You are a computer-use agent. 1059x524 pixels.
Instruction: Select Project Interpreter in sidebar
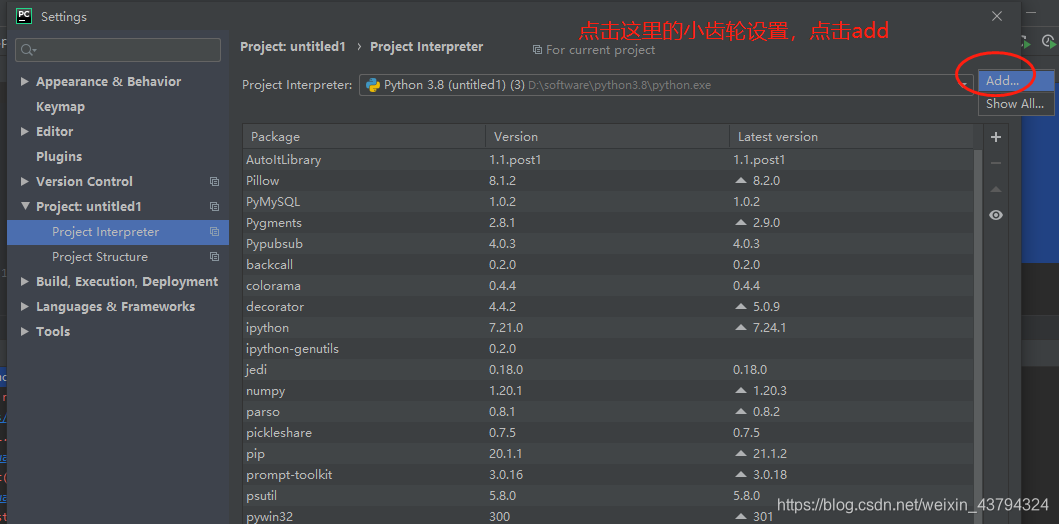click(x=118, y=232)
